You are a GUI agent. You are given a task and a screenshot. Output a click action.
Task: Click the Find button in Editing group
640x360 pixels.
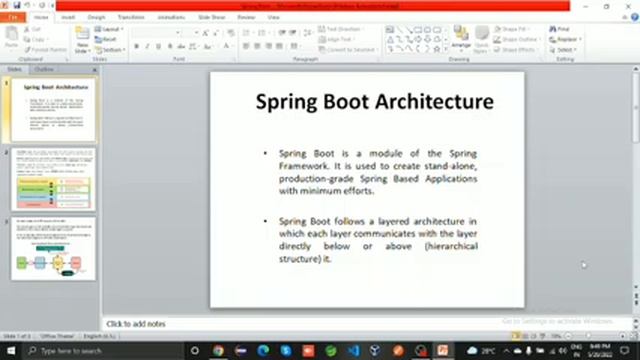(x=560, y=29)
